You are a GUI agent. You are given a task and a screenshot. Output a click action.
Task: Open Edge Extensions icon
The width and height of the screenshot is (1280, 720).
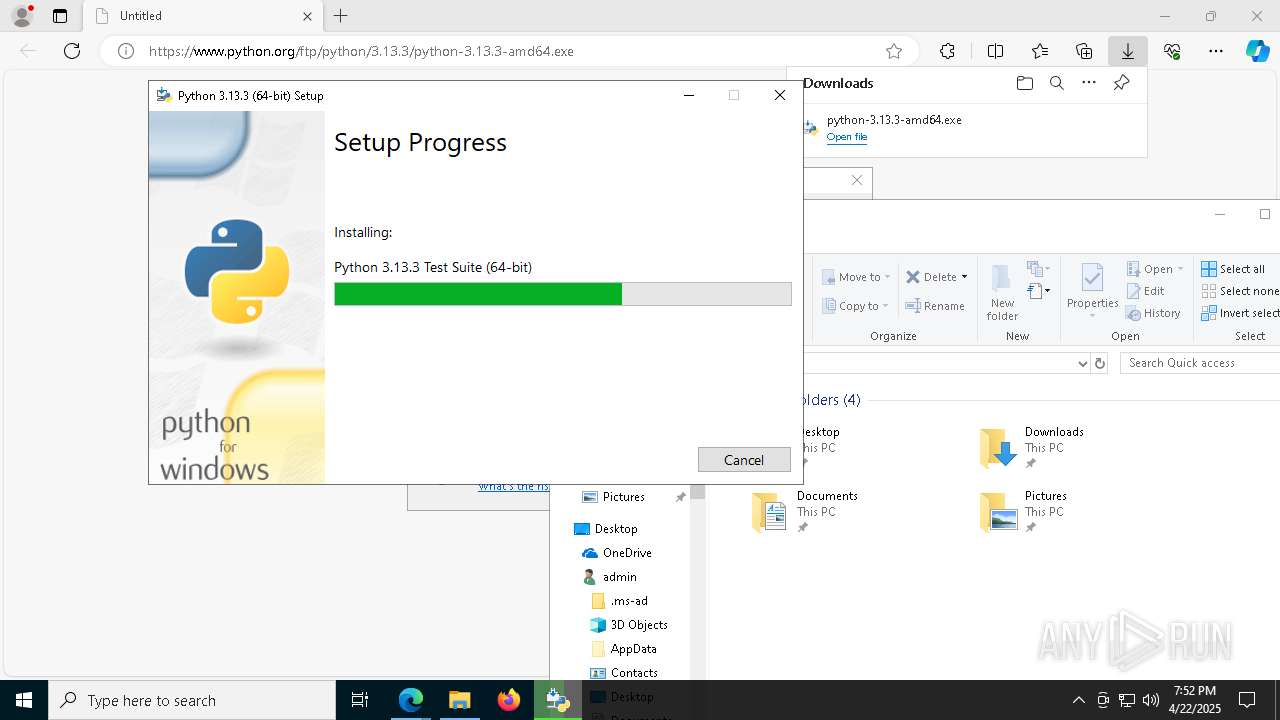[x=947, y=51]
